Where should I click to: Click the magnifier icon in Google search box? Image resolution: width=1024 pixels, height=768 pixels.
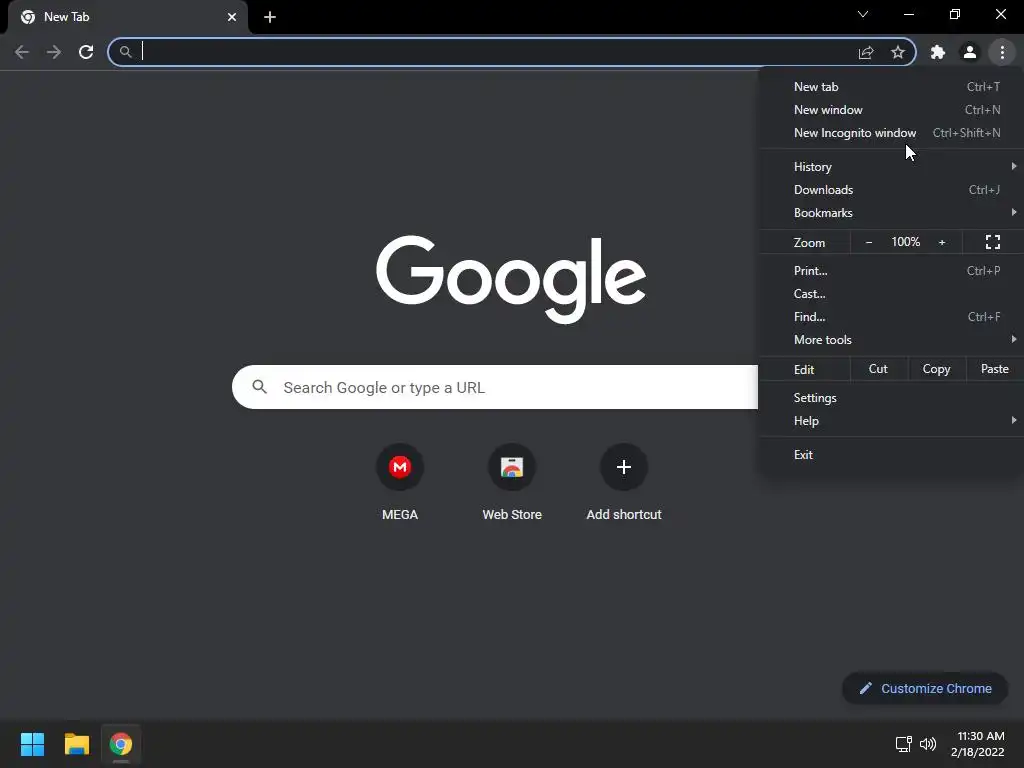[x=259, y=387]
